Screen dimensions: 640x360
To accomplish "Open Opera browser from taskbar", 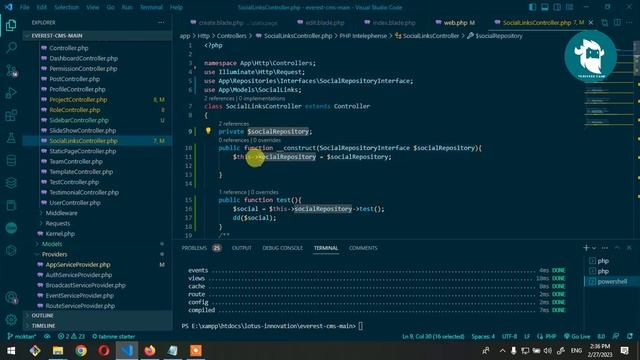I will pos(104,351).
